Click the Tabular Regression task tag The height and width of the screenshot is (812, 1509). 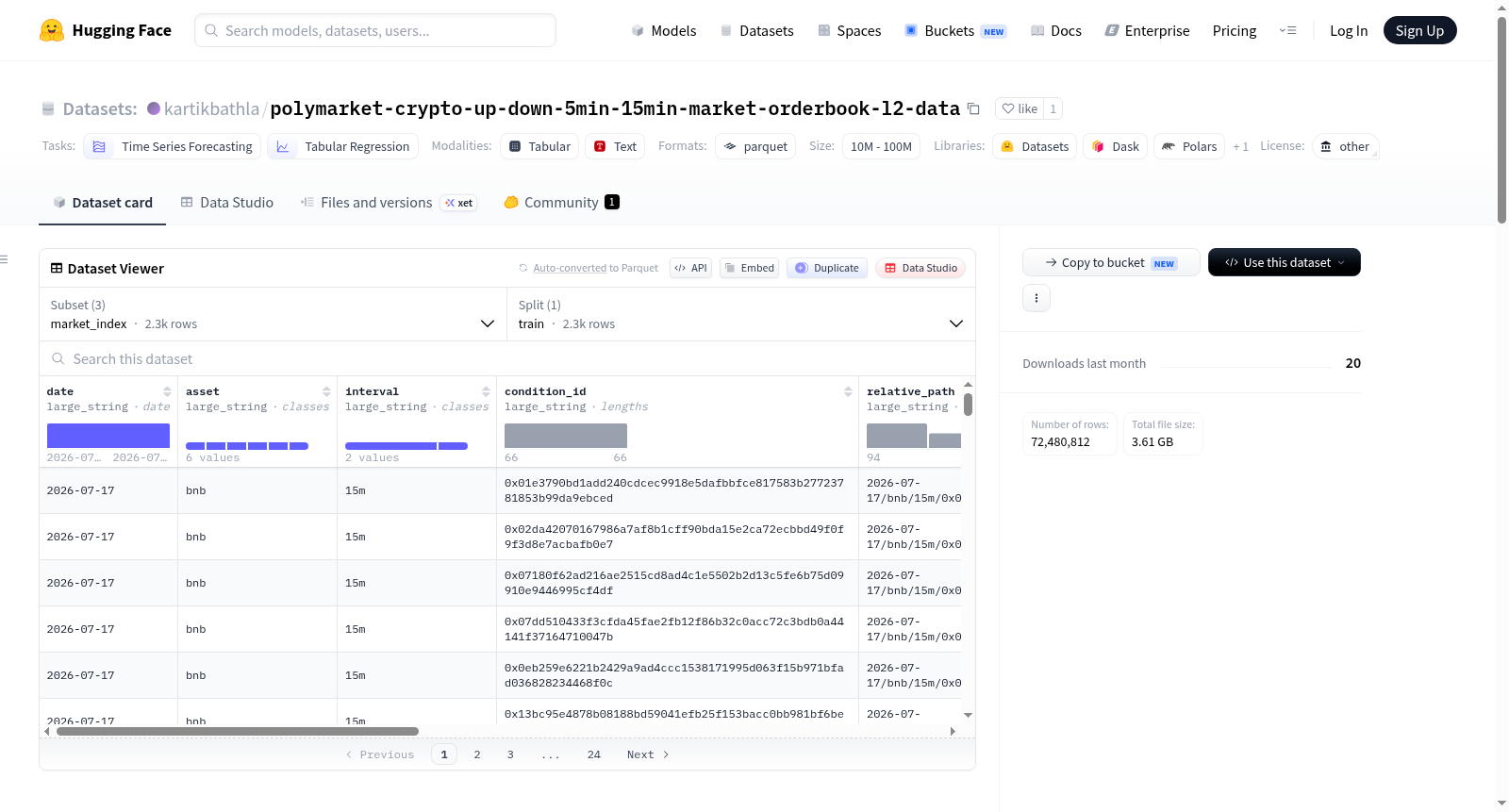click(x=343, y=146)
